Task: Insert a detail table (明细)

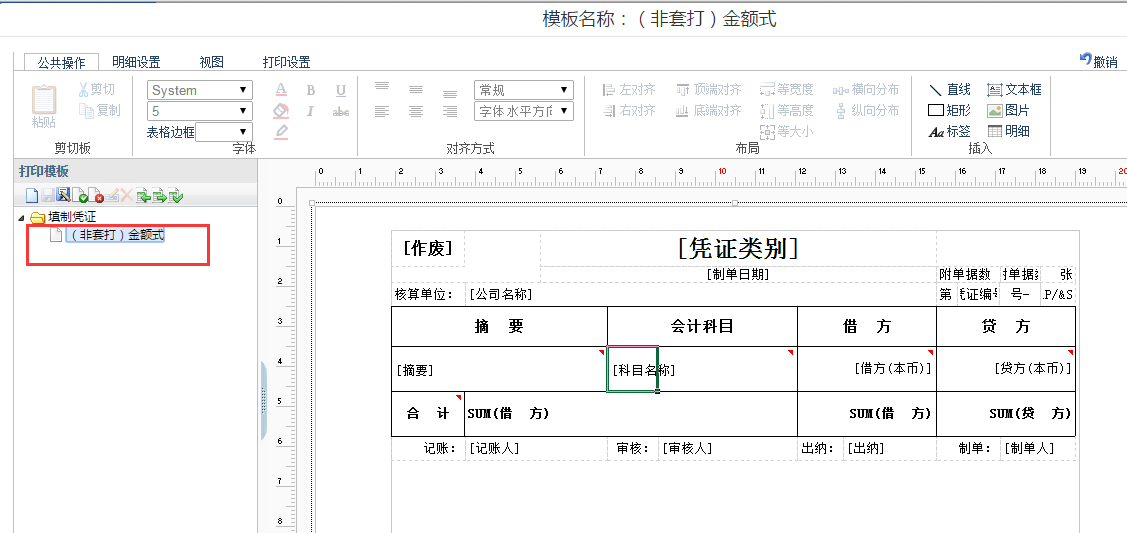Action: click(1008, 132)
